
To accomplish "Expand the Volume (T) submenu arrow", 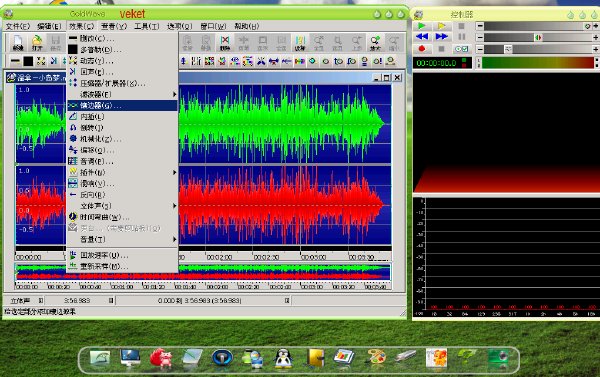I will click(x=174, y=239).
